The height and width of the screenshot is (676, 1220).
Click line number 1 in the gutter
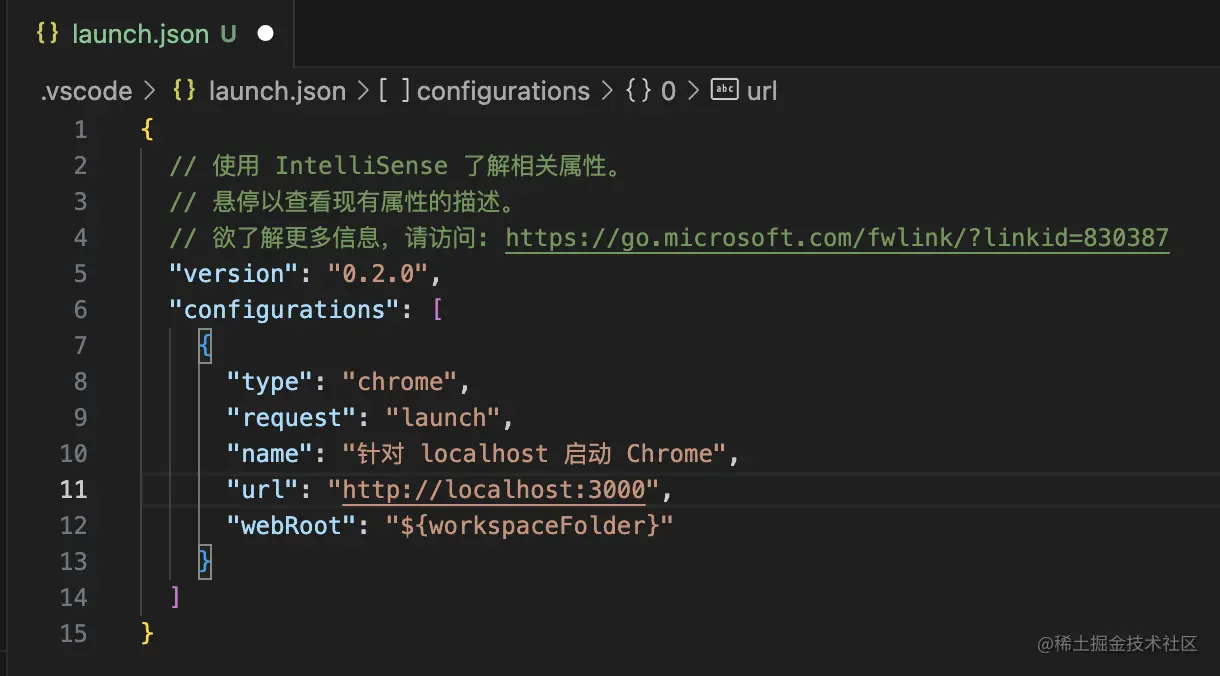click(x=80, y=130)
